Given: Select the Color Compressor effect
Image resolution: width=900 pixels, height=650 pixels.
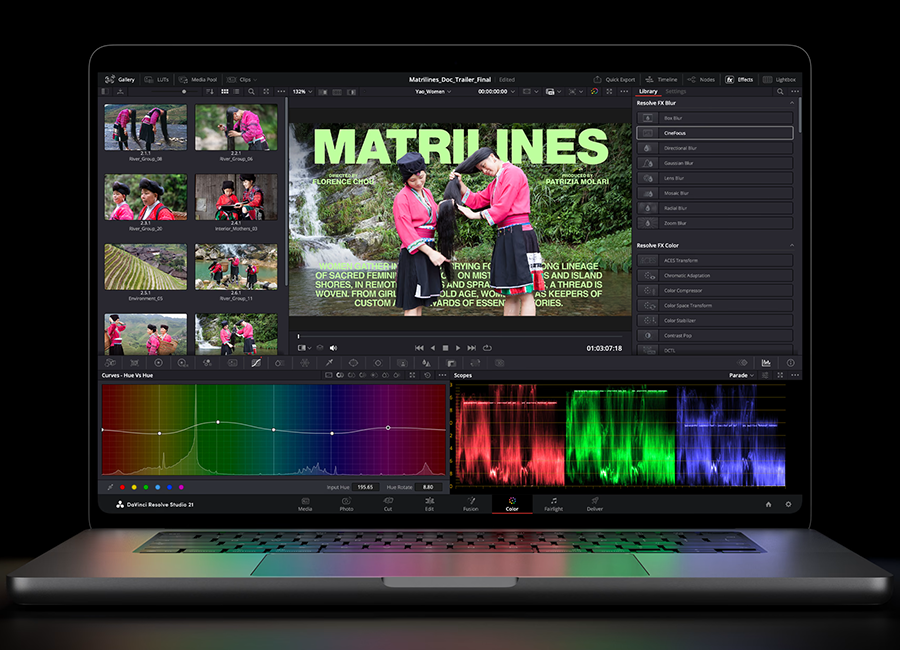Looking at the screenshot, I should pyautogui.click(x=715, y=290).
